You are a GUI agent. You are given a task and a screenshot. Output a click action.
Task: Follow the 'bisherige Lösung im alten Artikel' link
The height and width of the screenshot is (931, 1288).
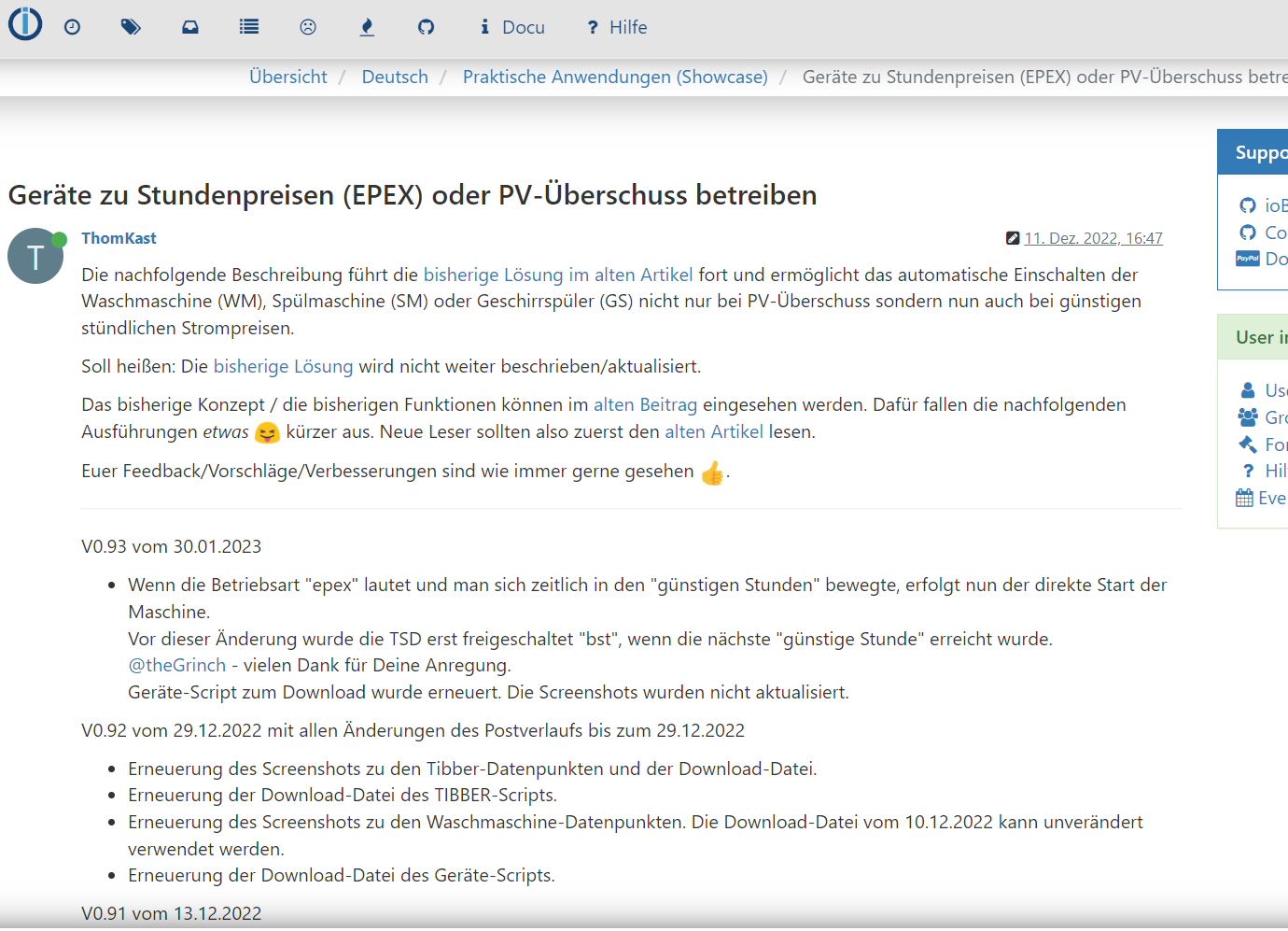(558, 275)
